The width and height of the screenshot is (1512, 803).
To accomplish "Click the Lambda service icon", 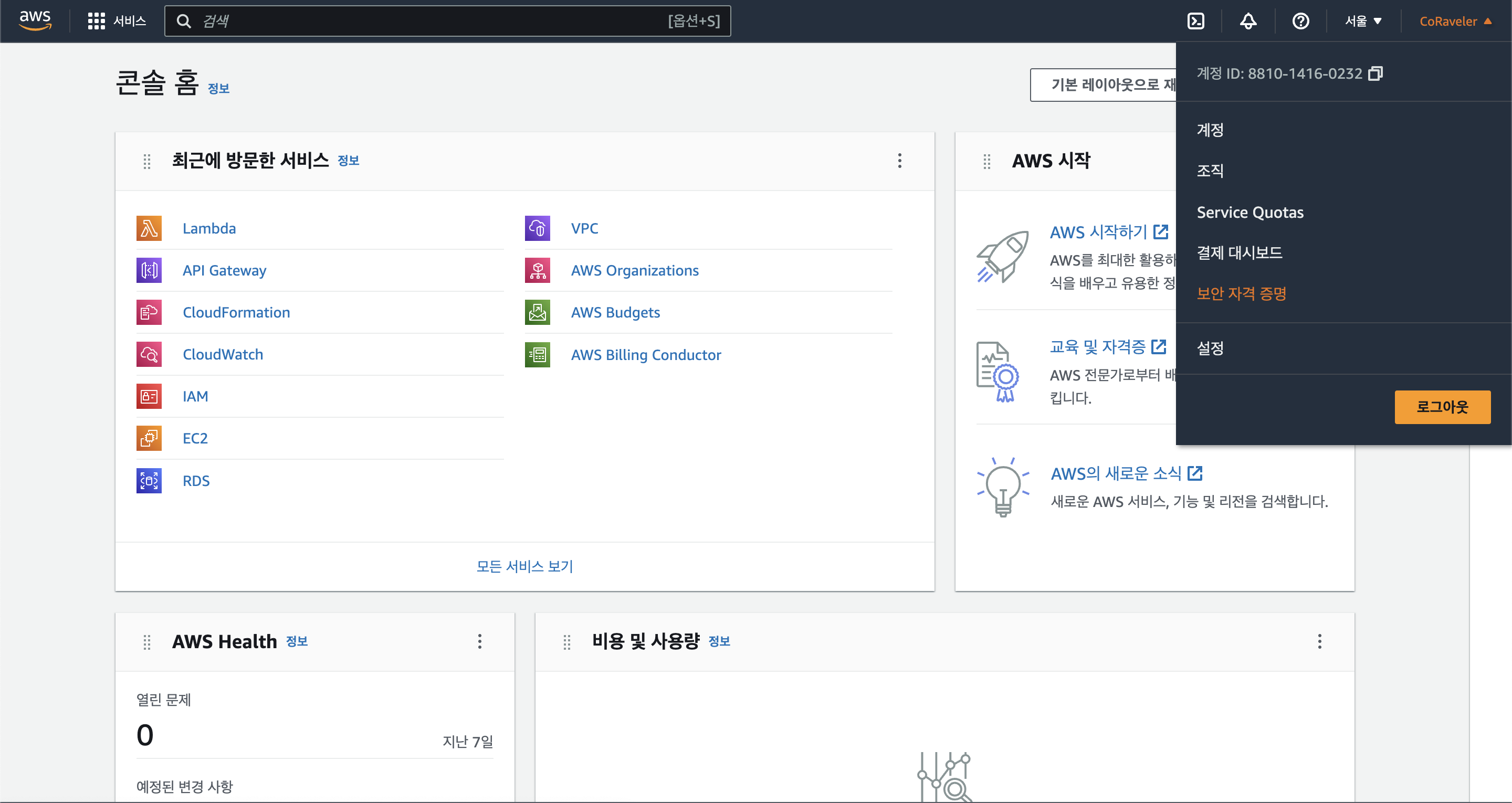I will pos(149,228).
